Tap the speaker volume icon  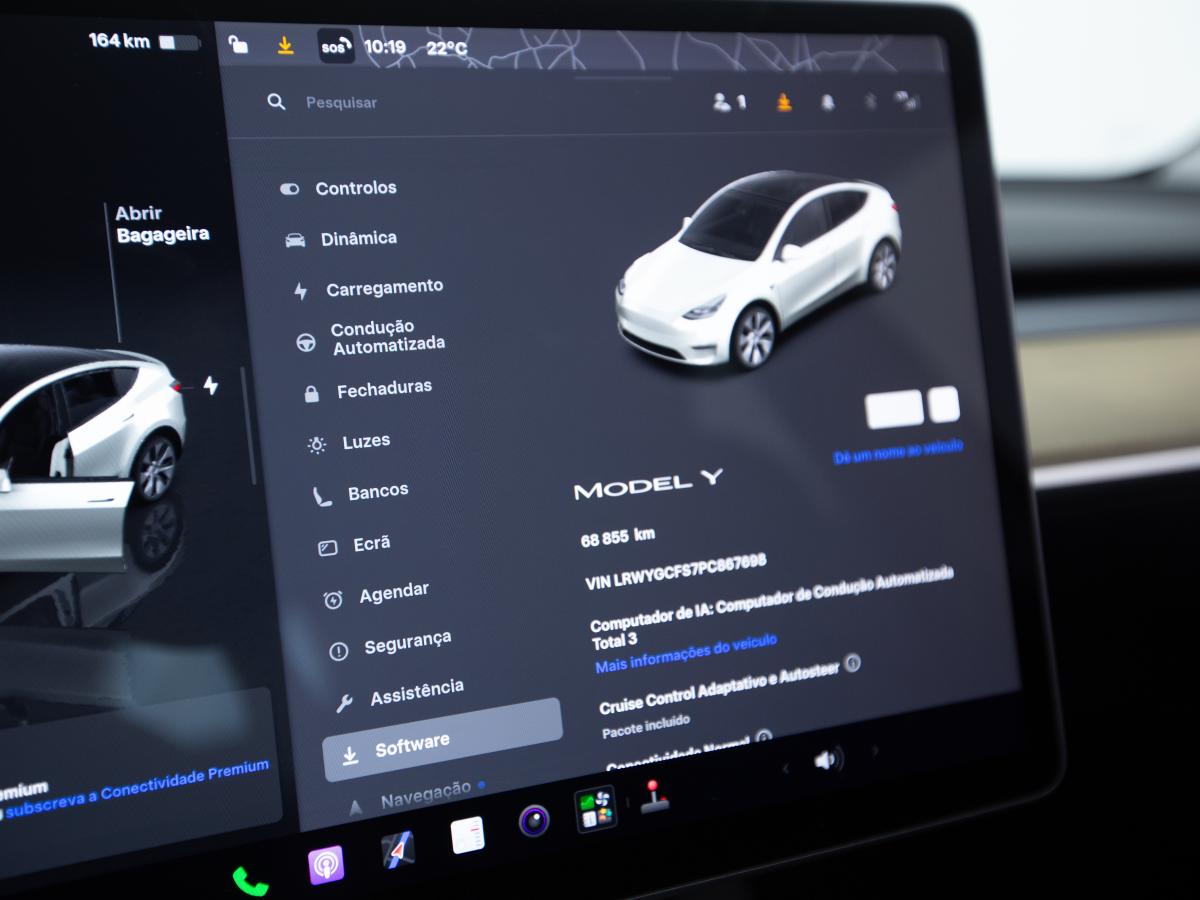coord(828,760)
